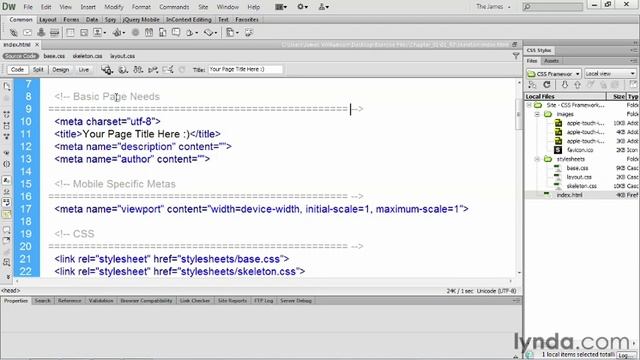The width and height of the screenshot is (640, 360).
Task: Click the search field in title bar
Action: pyautogui.click(x=553, y=7)
